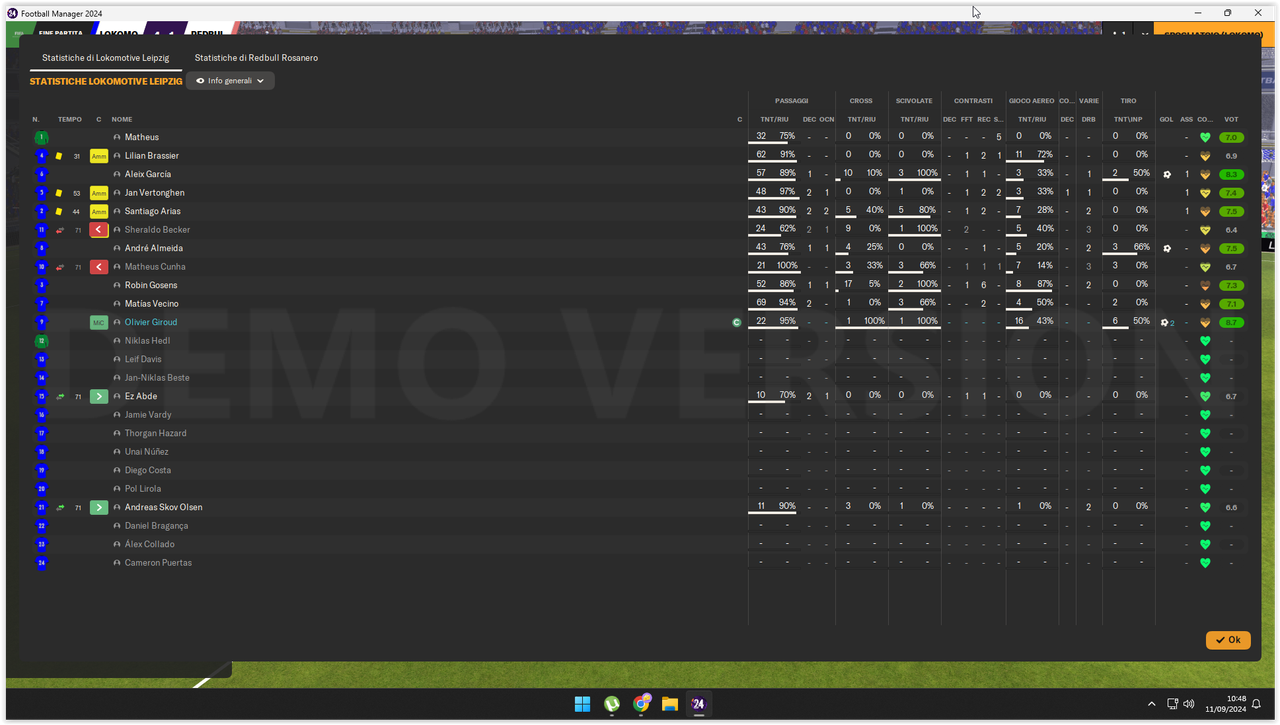Click Matheus's green goalkeeper shirt icon
The width and height of the screenshot is (1280, 725).
pyautogui.click(x=41, y=137)
